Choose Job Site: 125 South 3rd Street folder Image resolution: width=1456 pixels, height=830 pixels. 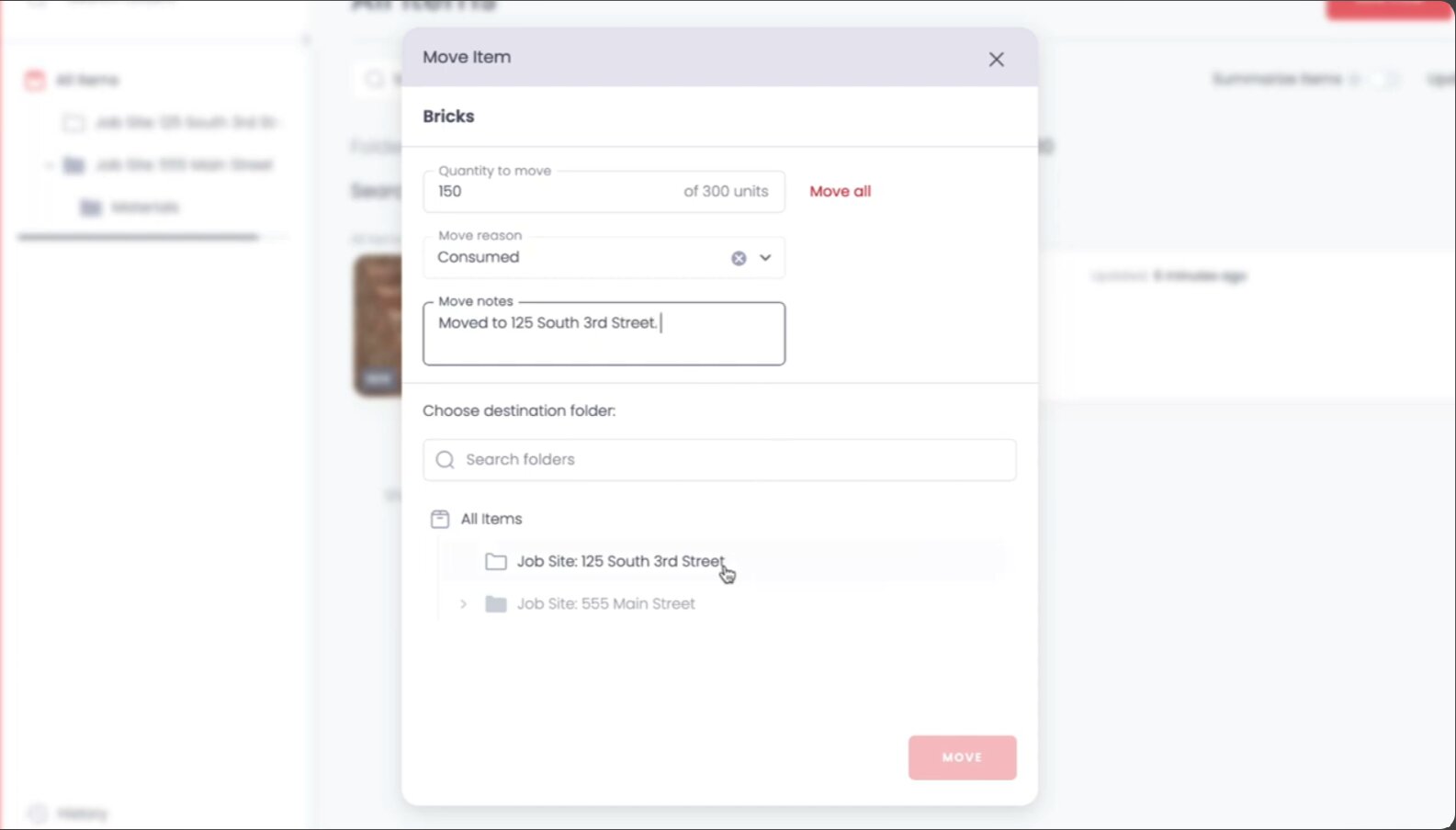[x=620, y=562]
